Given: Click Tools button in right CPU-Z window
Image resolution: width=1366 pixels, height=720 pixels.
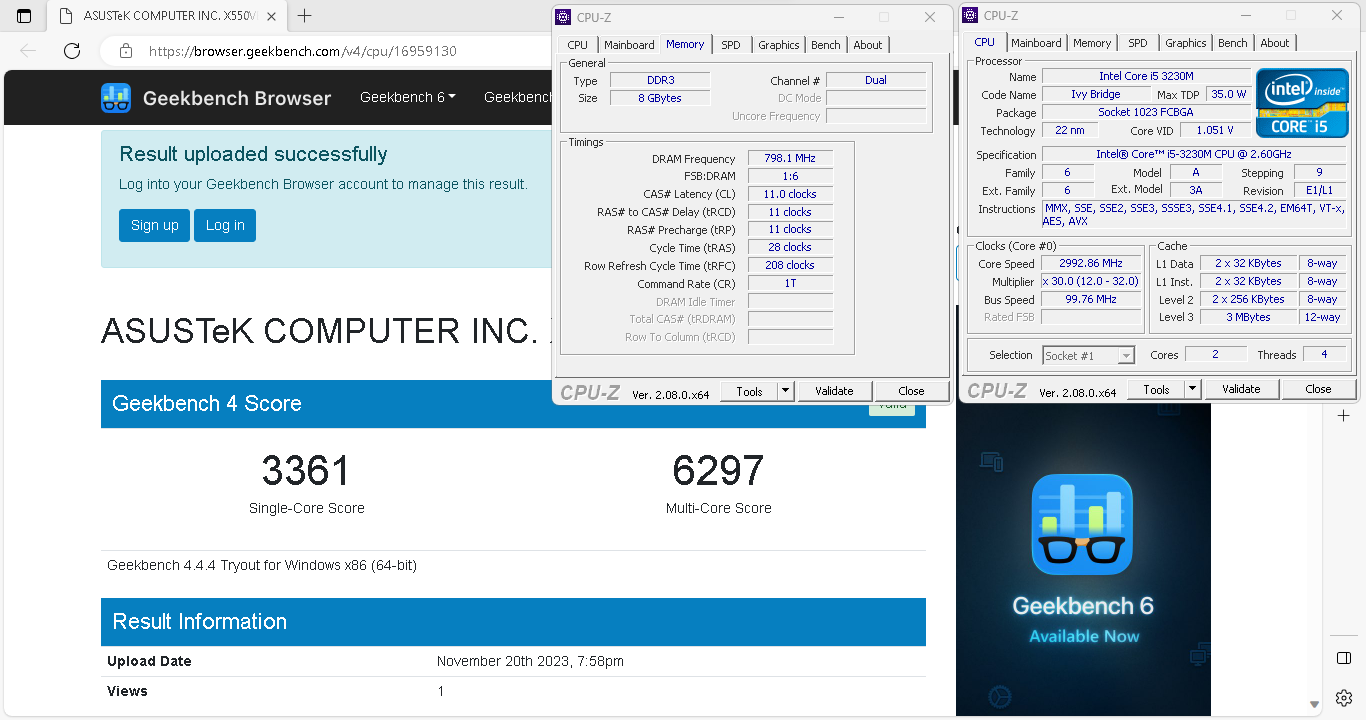Looking at the screenshot, I should [1156, 389].
